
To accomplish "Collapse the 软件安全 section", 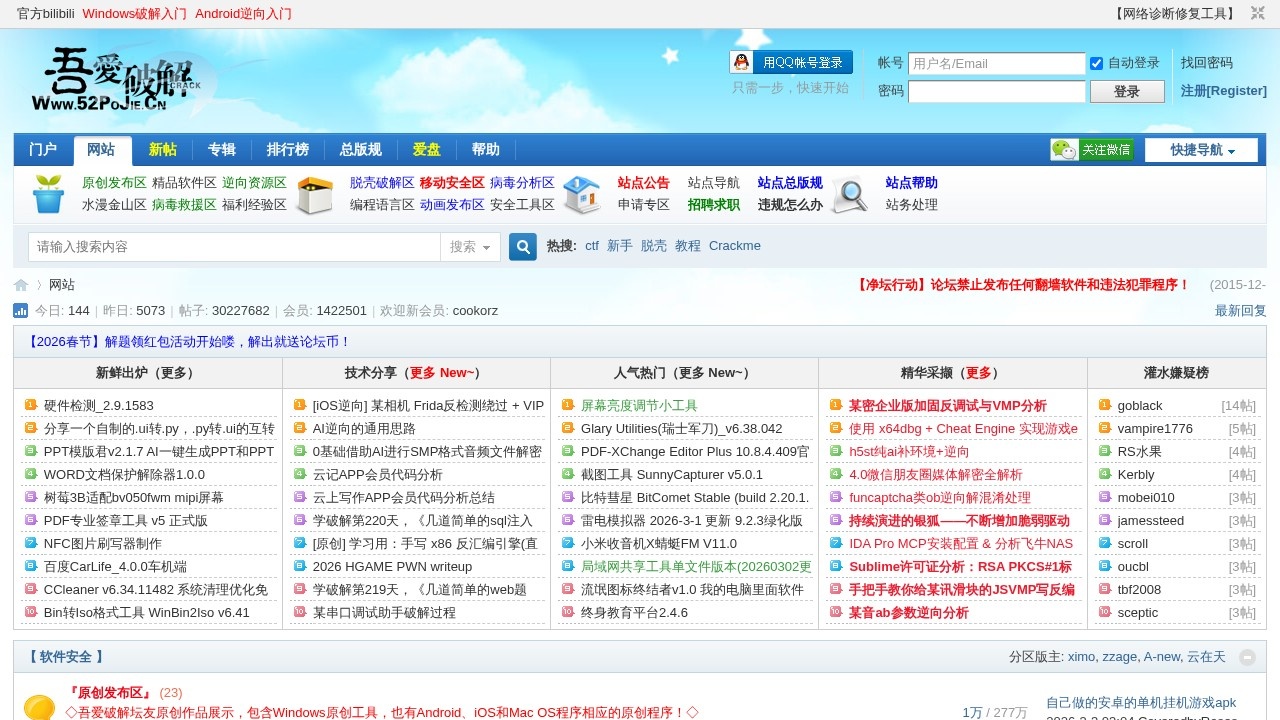I will [x=1247, y=657].
